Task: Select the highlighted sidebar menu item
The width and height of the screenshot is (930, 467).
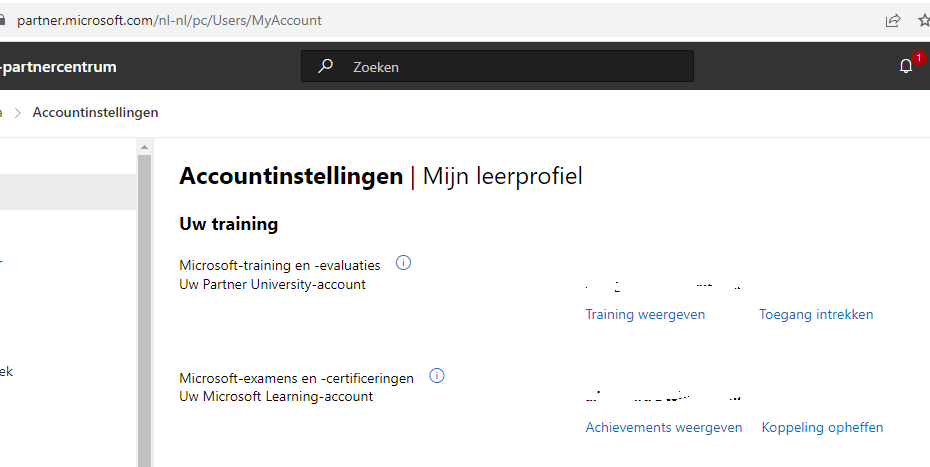Action: [68, 192]
